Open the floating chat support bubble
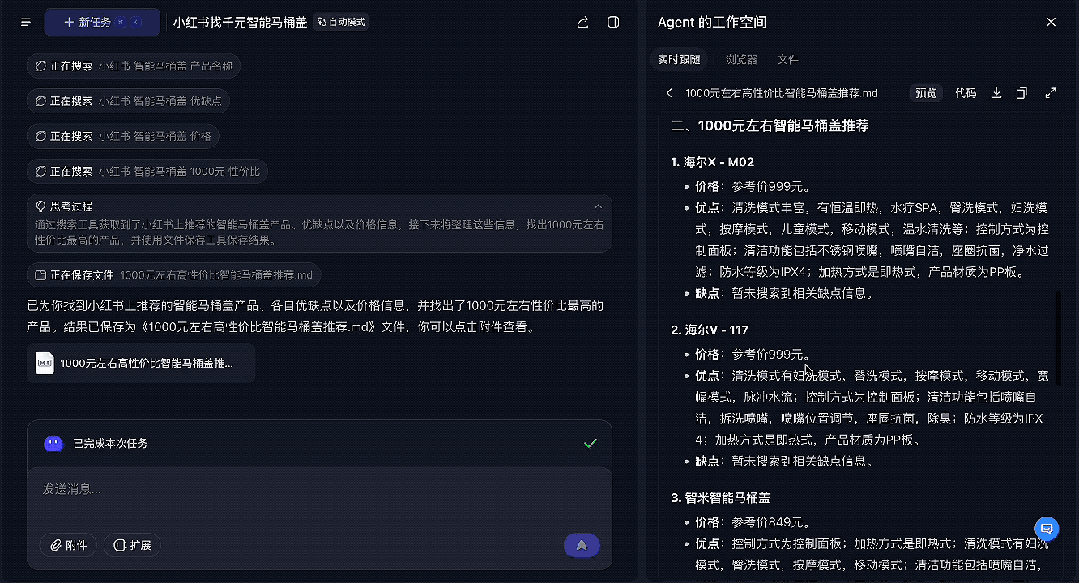The width and height of the screenshot is (1079, 583). [1047, 529]
